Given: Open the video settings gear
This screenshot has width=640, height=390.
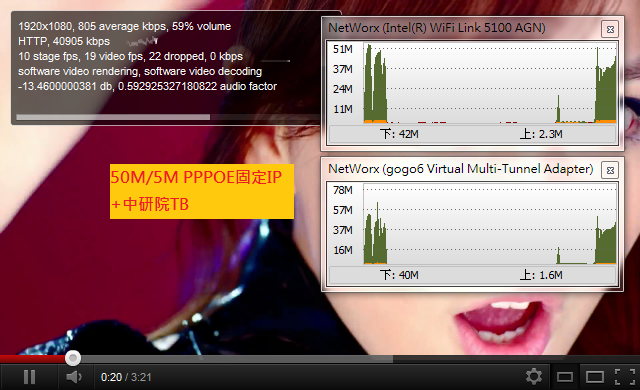Looking at the screenshot, I should [534, 377].
